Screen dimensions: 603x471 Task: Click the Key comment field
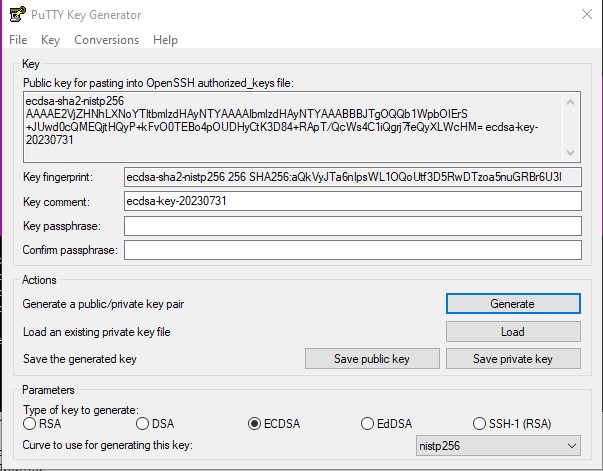[353, 201]
